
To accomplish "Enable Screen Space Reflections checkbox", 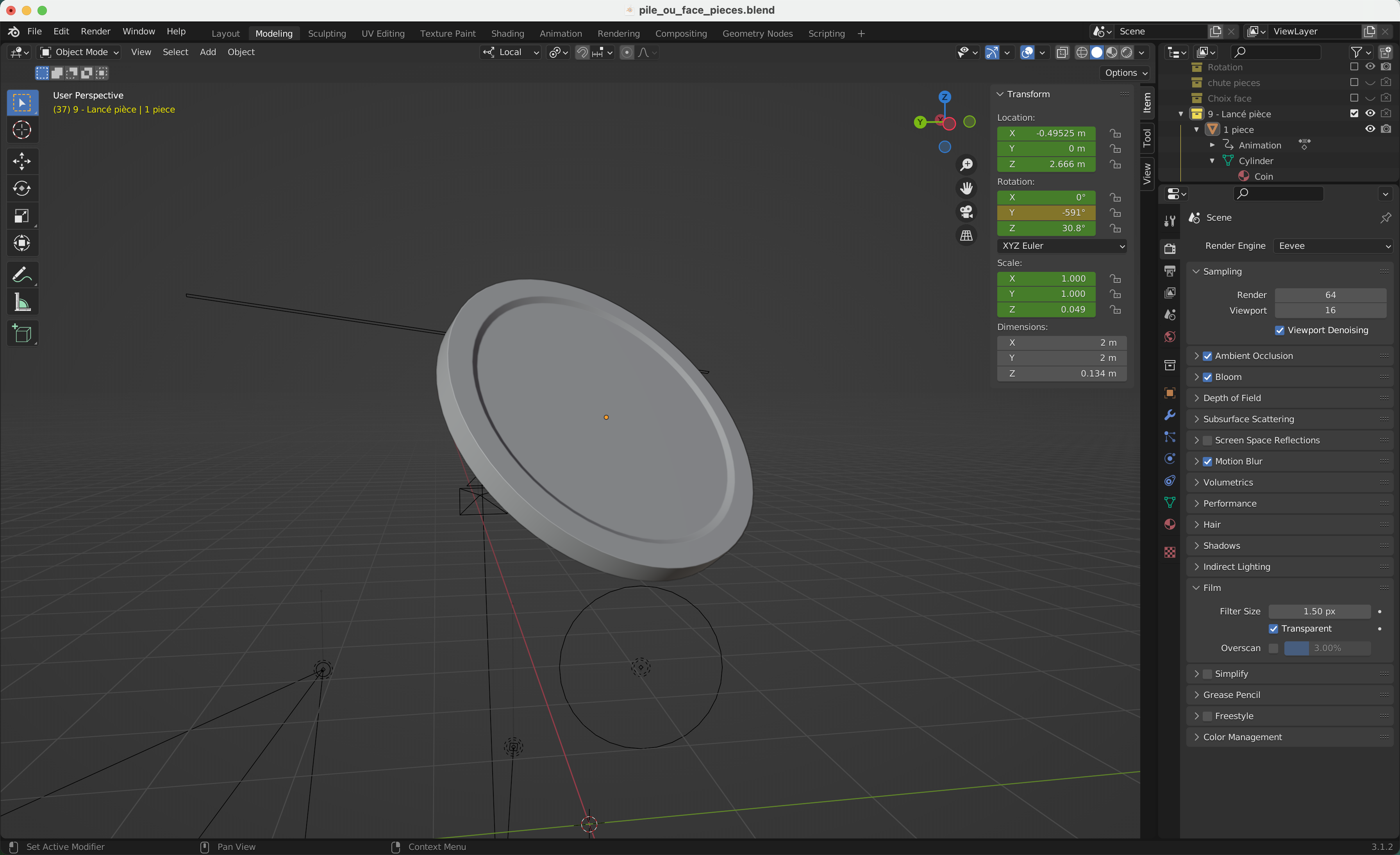I will [1207, 440].
